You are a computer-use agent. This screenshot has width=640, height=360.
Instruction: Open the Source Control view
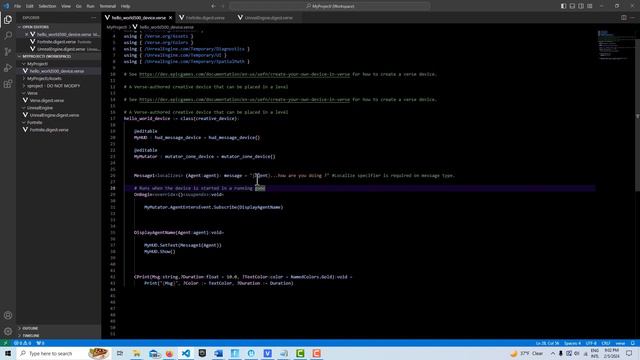click(x=8, y=51)
